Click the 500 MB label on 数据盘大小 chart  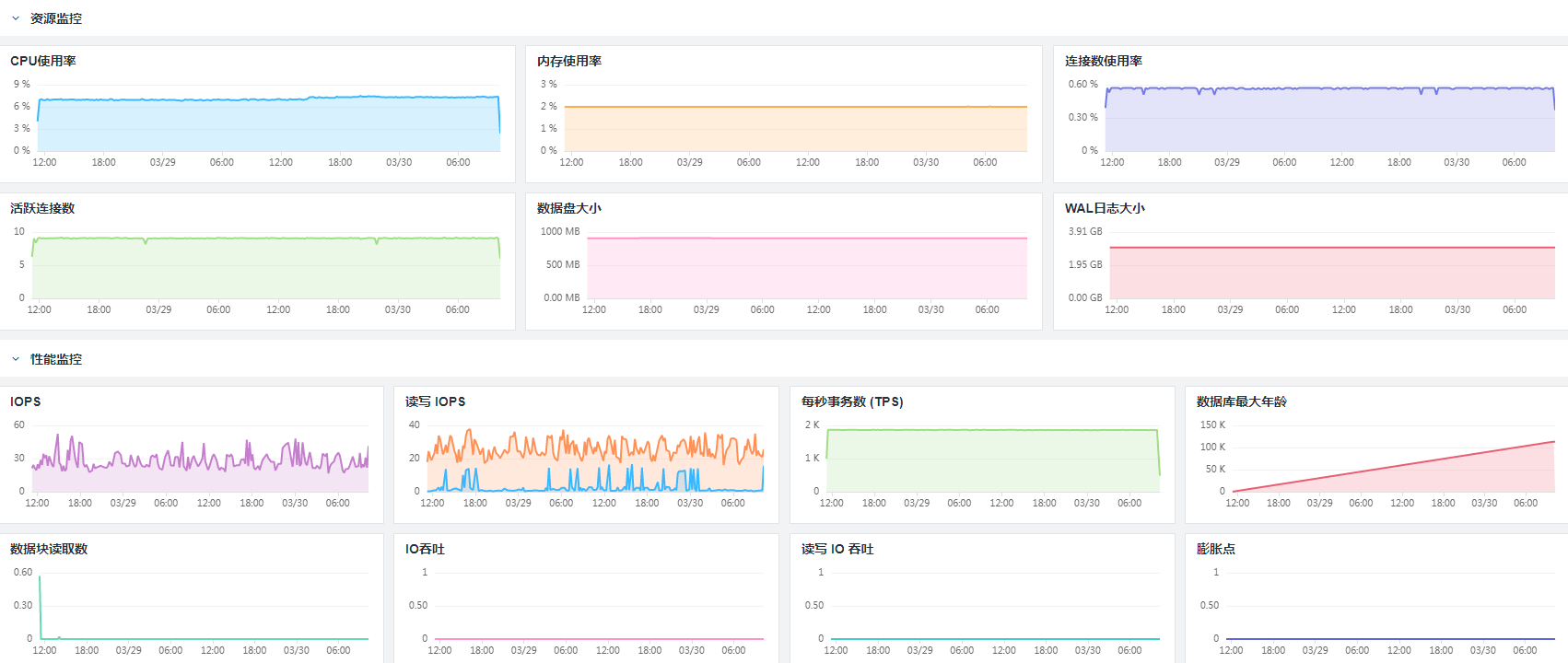click(x=563, y=264)
